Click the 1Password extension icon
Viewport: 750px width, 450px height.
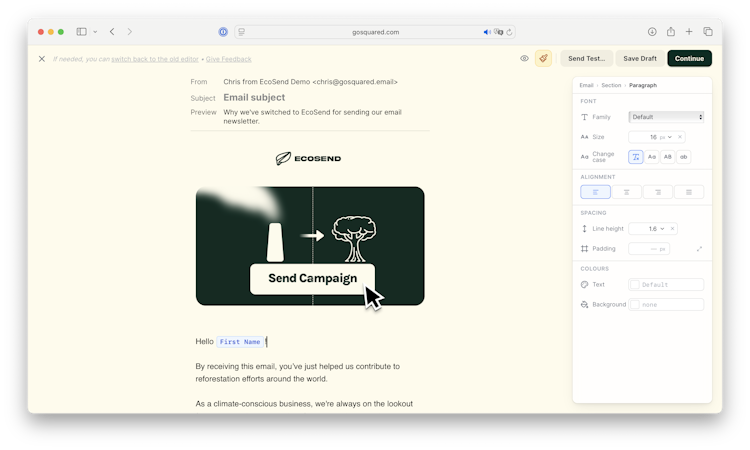click(x=223, y=32)
